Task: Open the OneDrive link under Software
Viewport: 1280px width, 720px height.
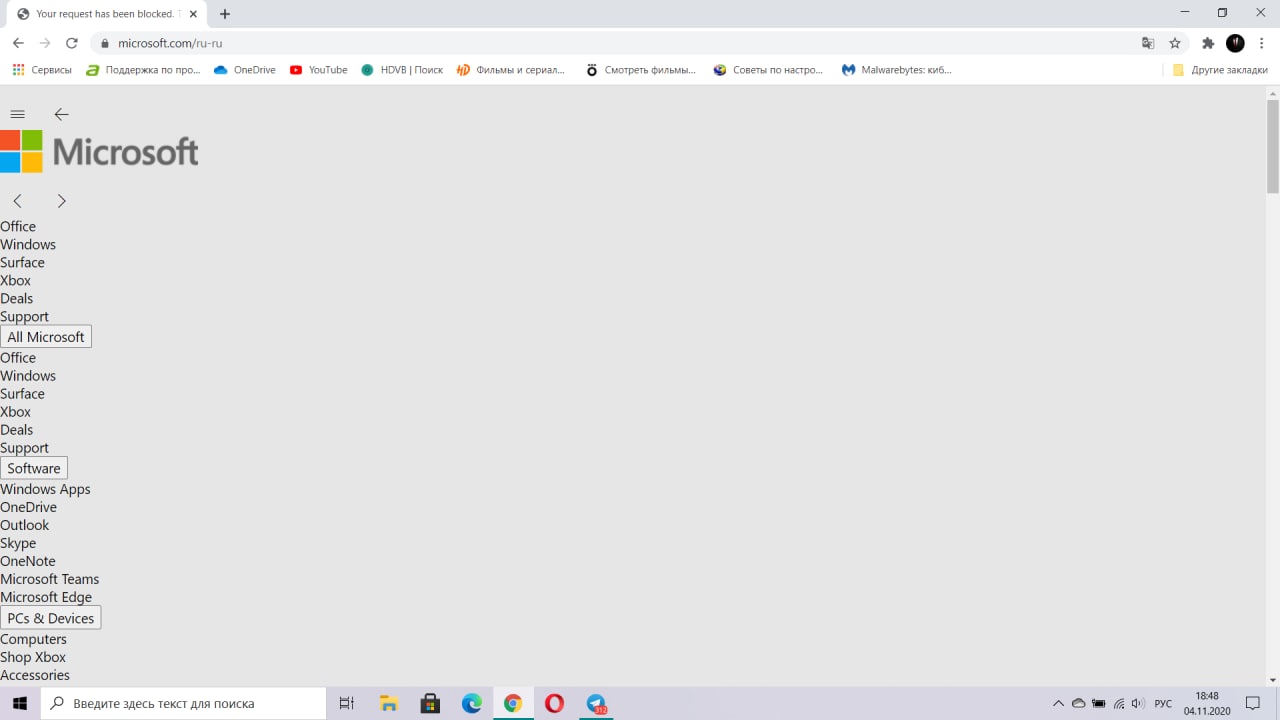Action: pos(28,507)
